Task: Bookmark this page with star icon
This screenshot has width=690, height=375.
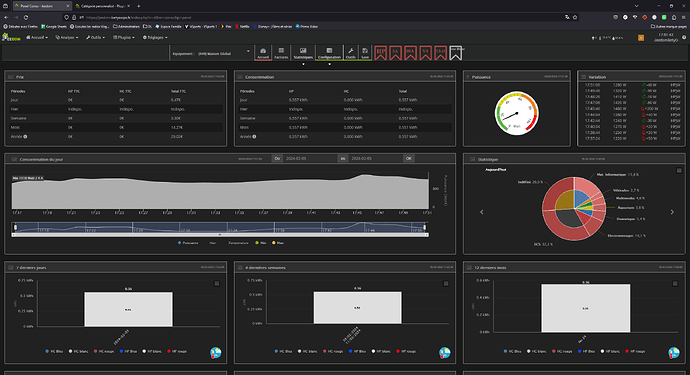Action: pyautogui.click(x=575, y=17)
